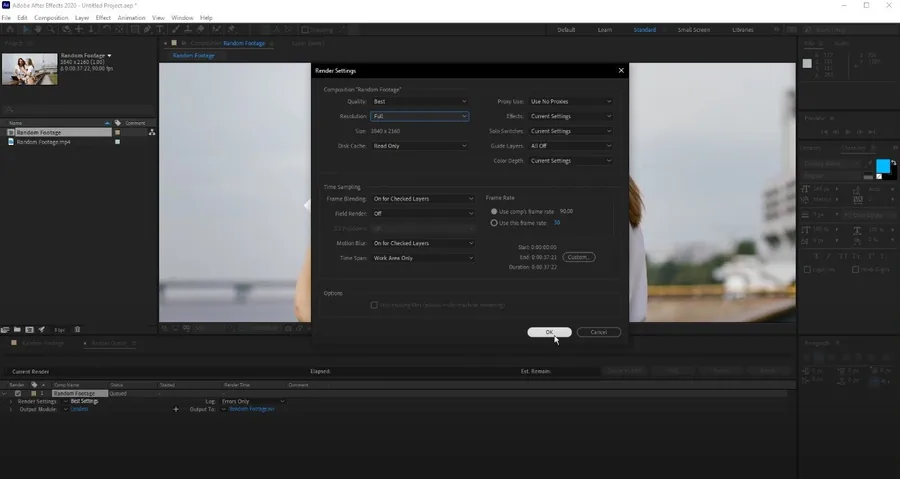Image resolution: width=900 pixels, height=479 pixels.
Task: Select the Zoom magnifier tool
Action: click(51, 29)
